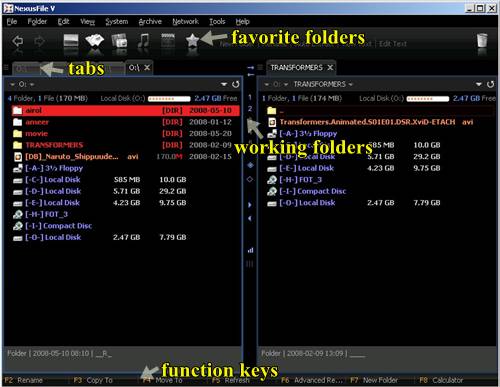500x387 pixels.
Task: Select [-I-] Compact Disc in left pane
Action: click(125, 226)
